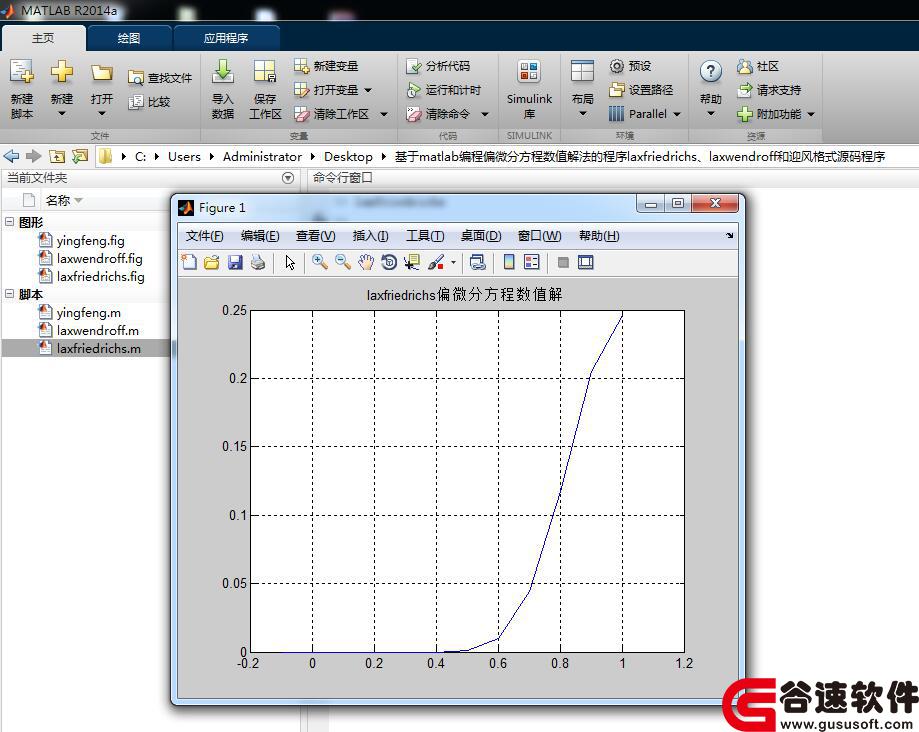
Task: Expand the Parallel dropdown arrow
Action: (677, 114)
